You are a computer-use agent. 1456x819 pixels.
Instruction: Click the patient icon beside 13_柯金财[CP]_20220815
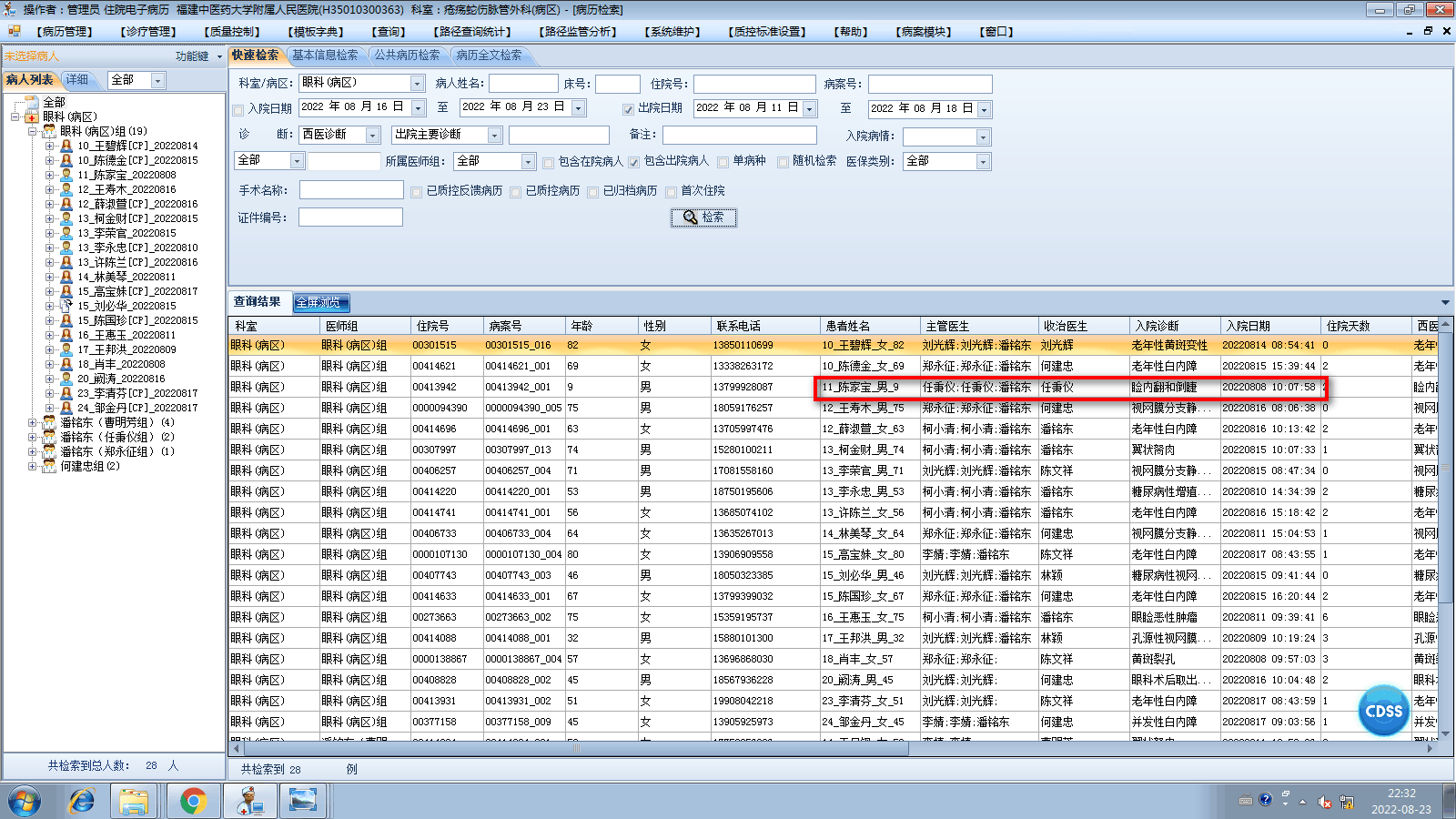66,218
